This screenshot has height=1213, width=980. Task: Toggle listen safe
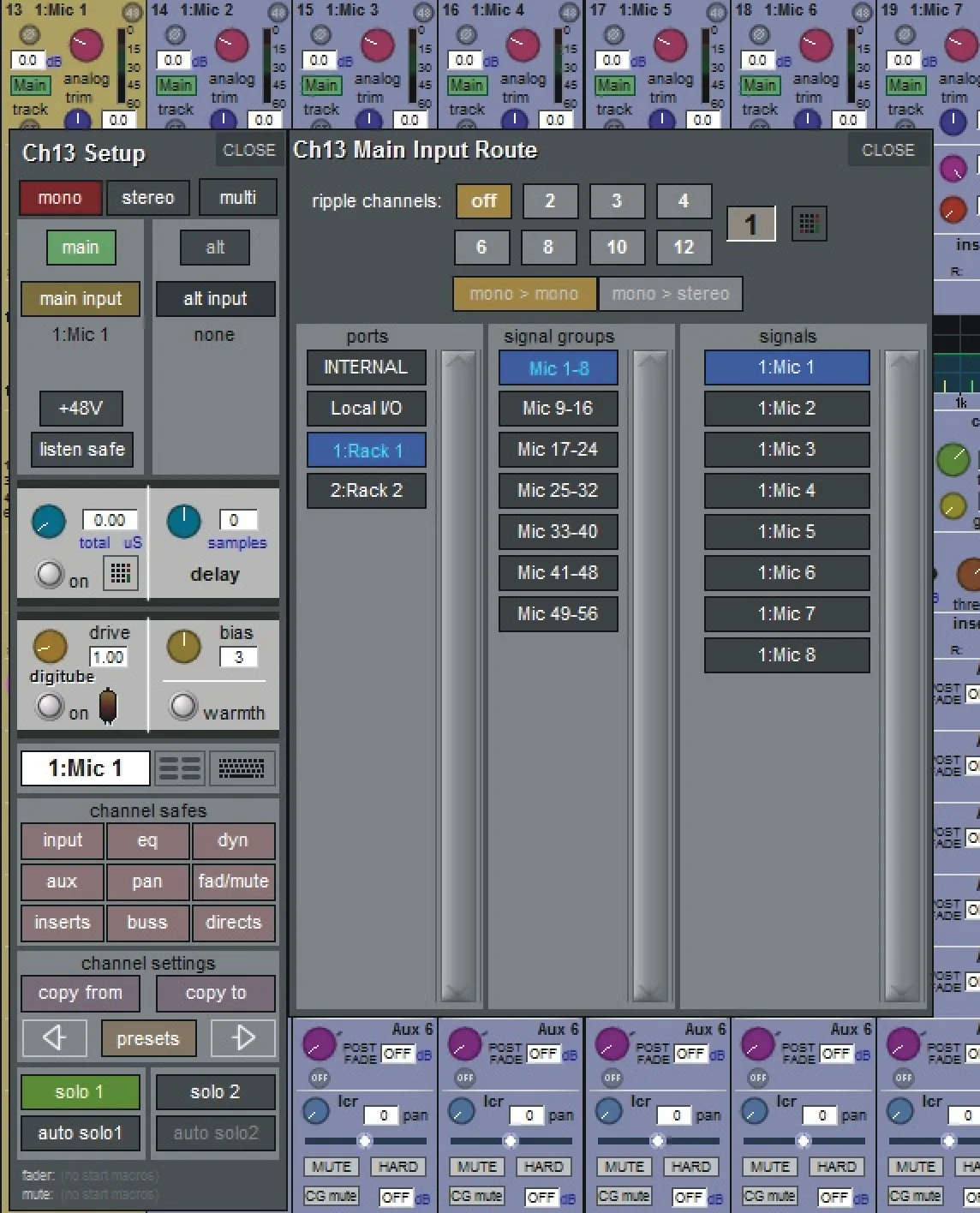(82, 450)
